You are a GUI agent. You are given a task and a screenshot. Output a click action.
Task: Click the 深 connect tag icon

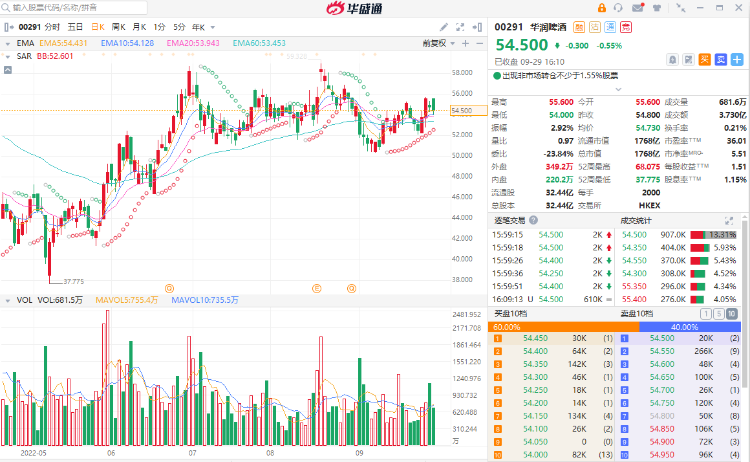click(610, 27)
